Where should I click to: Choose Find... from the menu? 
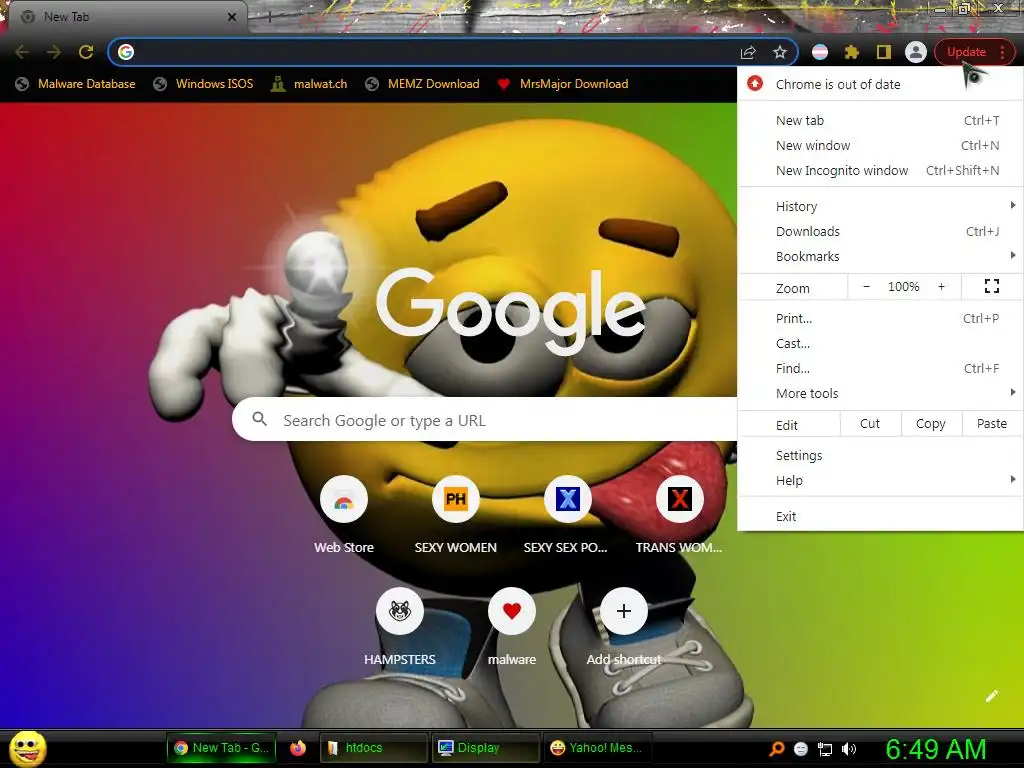coord(880,368)
